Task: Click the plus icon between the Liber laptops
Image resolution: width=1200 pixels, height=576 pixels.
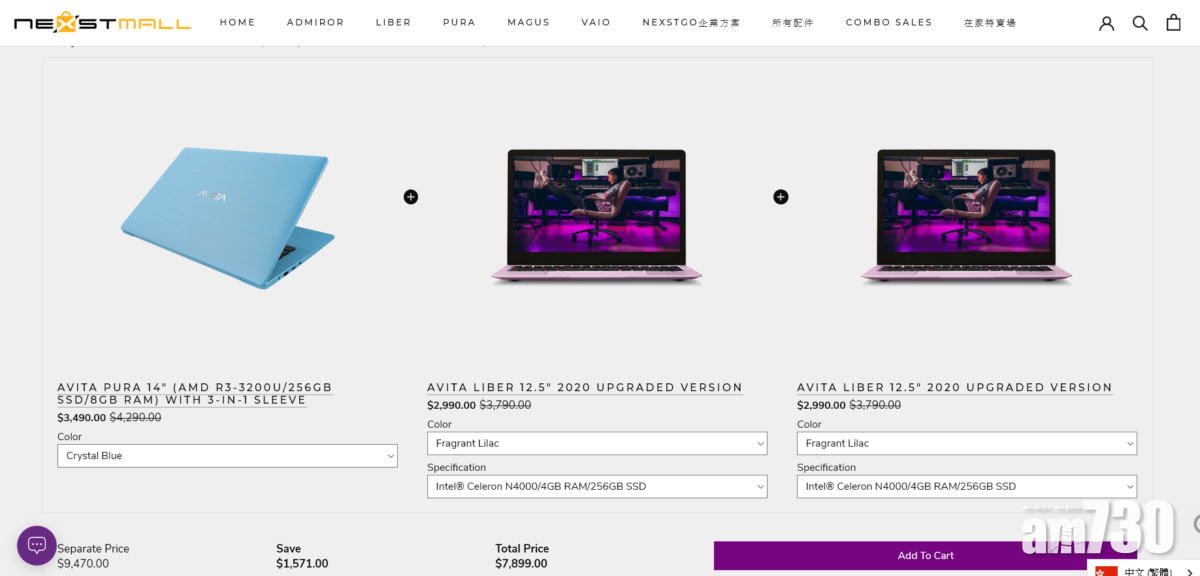Action: pyautogui.click(x=781, y=197)
